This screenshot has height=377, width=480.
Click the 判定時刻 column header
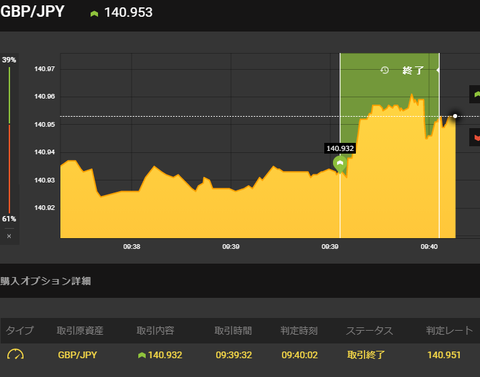(299, 331)
